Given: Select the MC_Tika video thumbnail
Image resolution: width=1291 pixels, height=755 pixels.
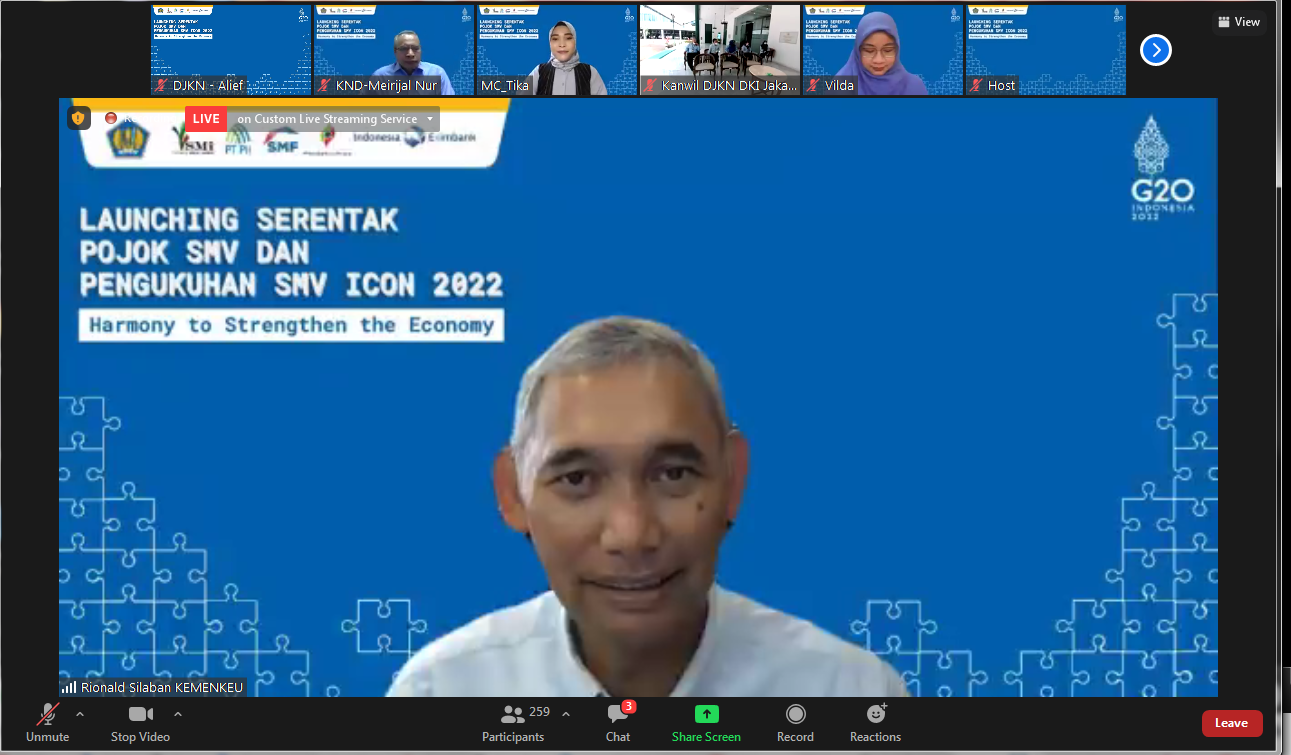Looking at the screenshot, I should 557,50.
